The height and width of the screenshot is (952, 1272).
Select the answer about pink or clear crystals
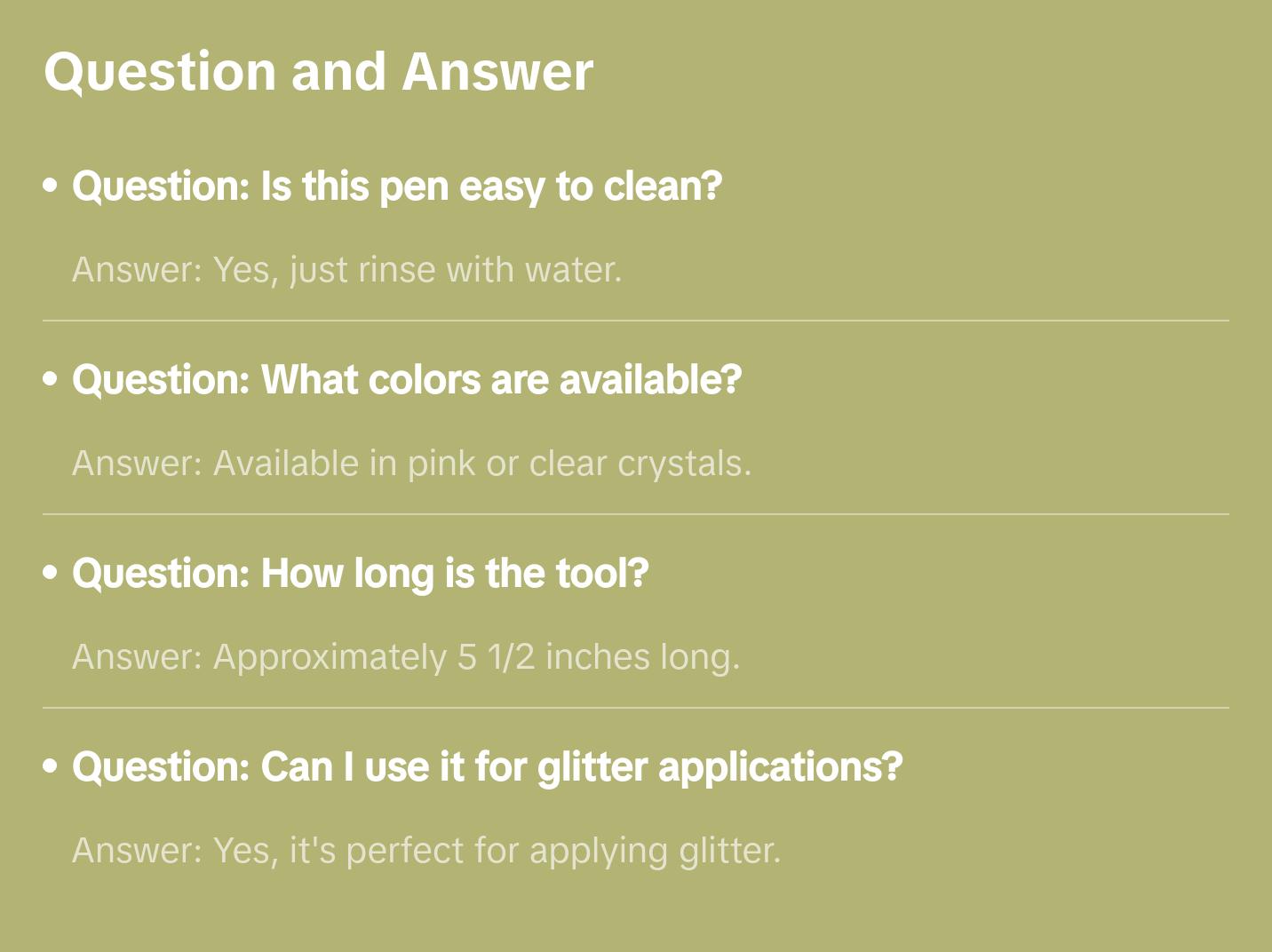tap(411, 464)
